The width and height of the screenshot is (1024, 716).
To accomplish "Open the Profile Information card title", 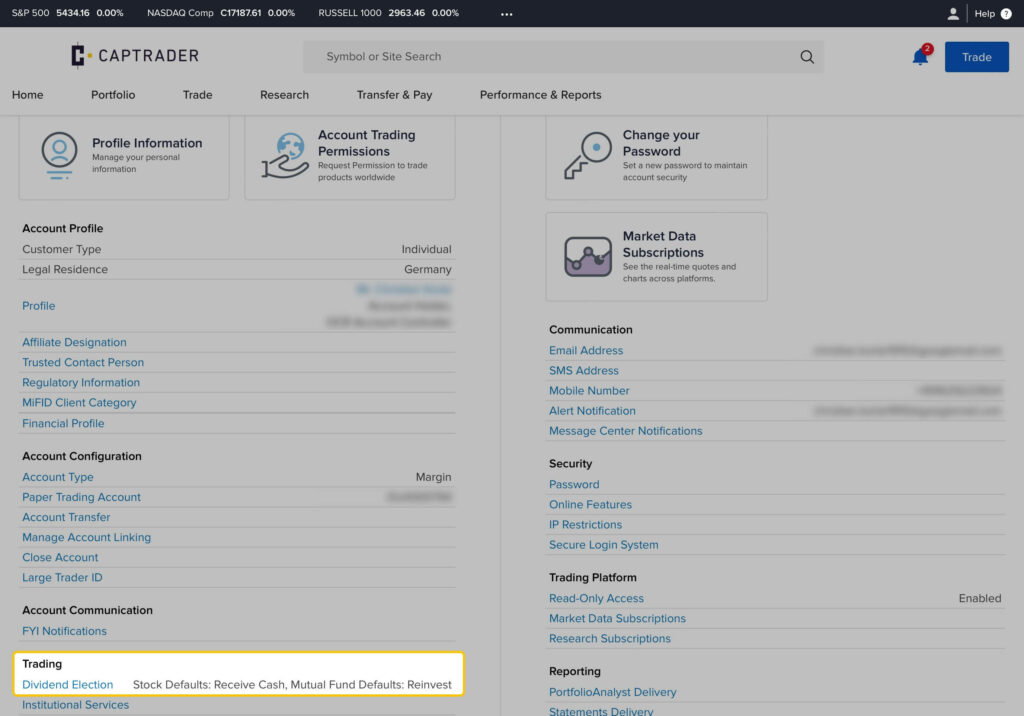I will click(147, 143).
